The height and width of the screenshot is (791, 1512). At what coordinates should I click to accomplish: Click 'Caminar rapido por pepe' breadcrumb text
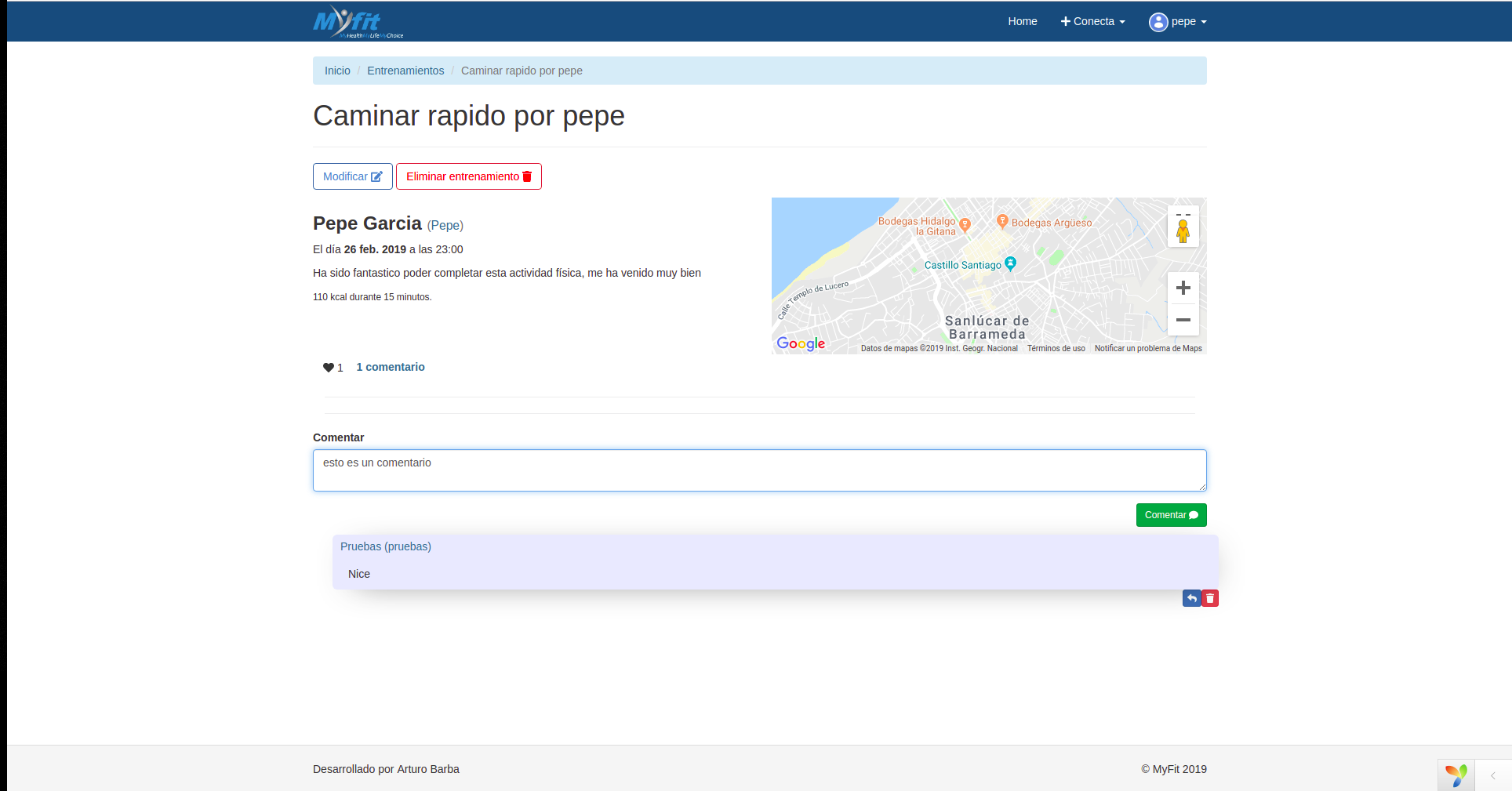pos(522,71)
